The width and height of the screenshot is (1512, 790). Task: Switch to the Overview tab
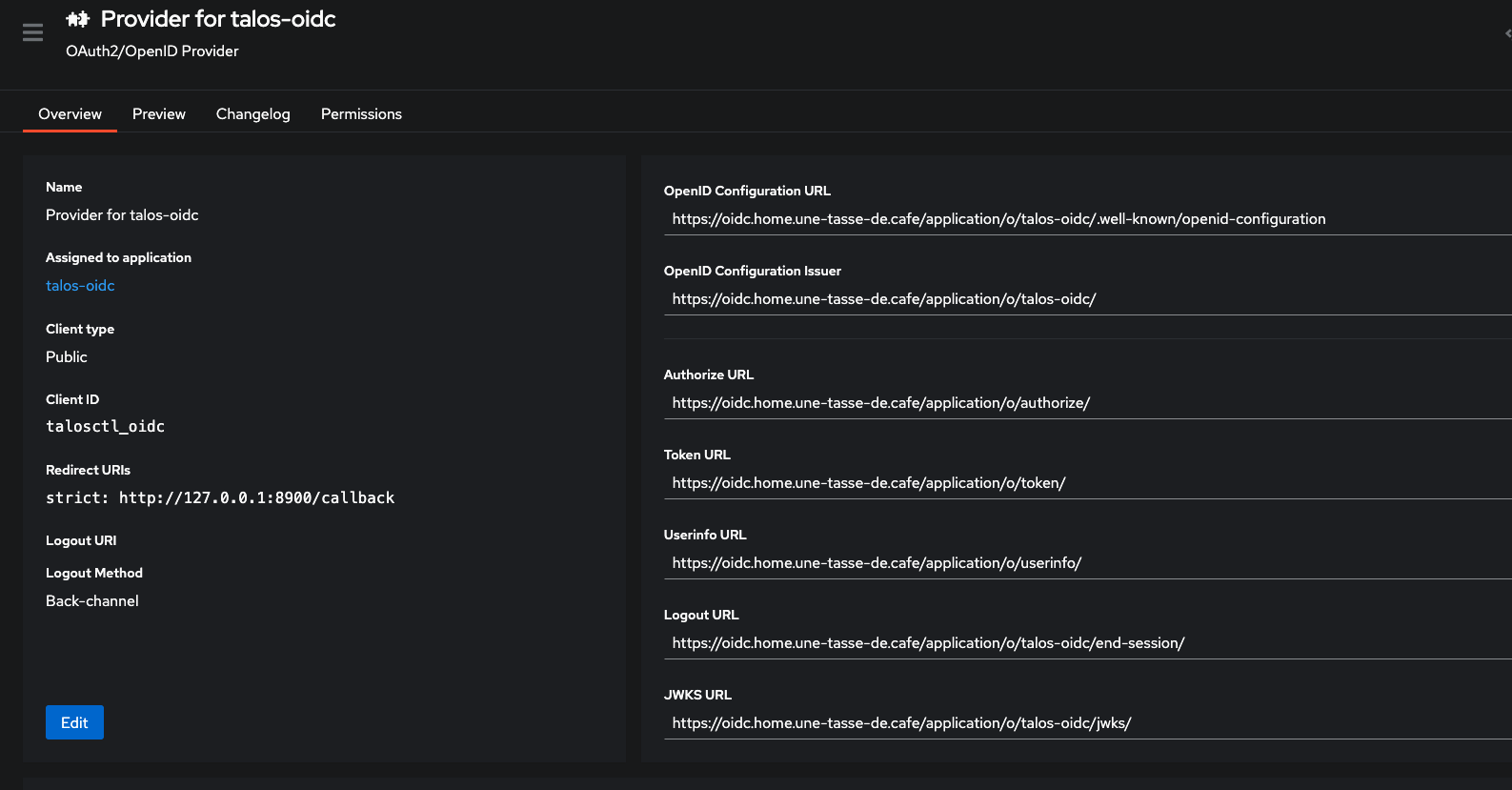click(70, 113)
